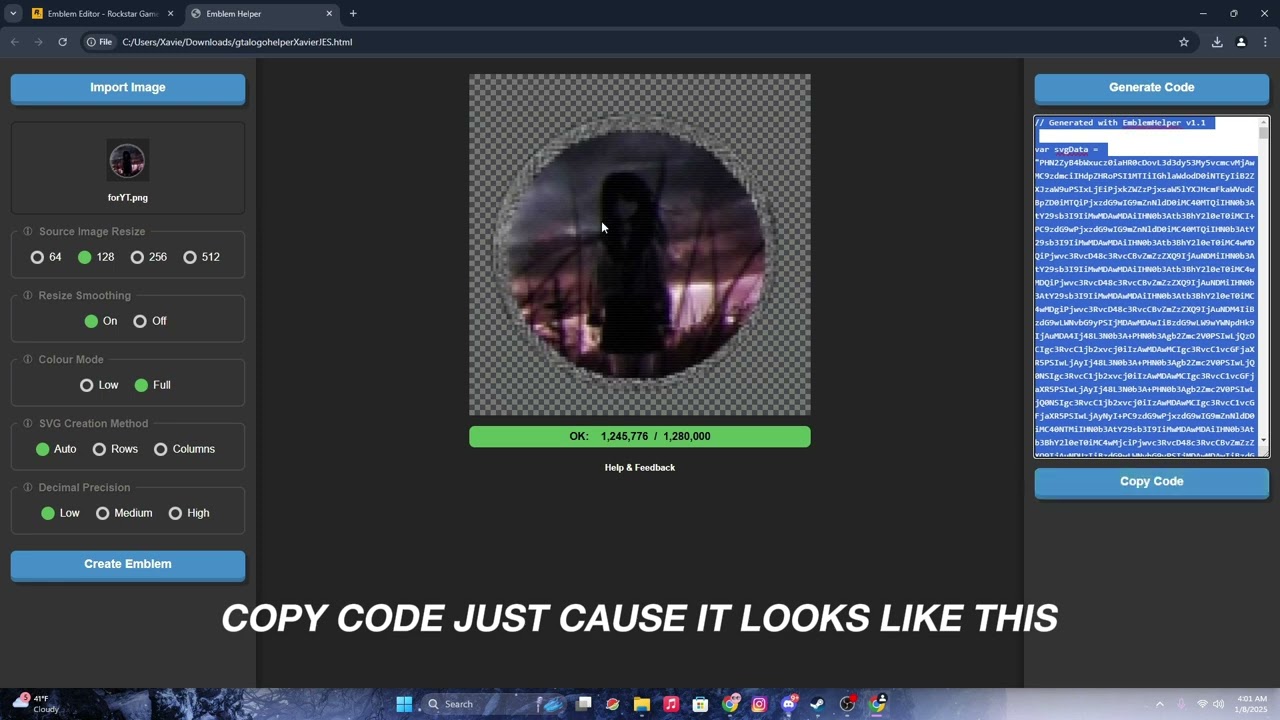Image resolution: width=1280 pixels, height=720 pixels.
Task: Click the Generate Code button
Action: (x=1152, y=88)
